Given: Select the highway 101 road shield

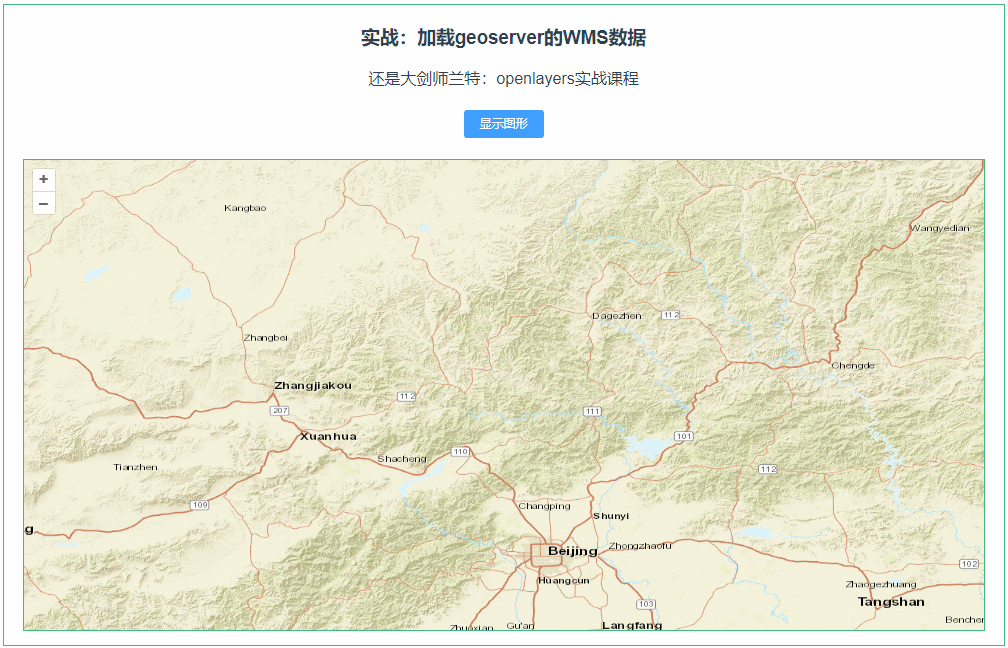Looking at the screenshot, I should [683, 435].
